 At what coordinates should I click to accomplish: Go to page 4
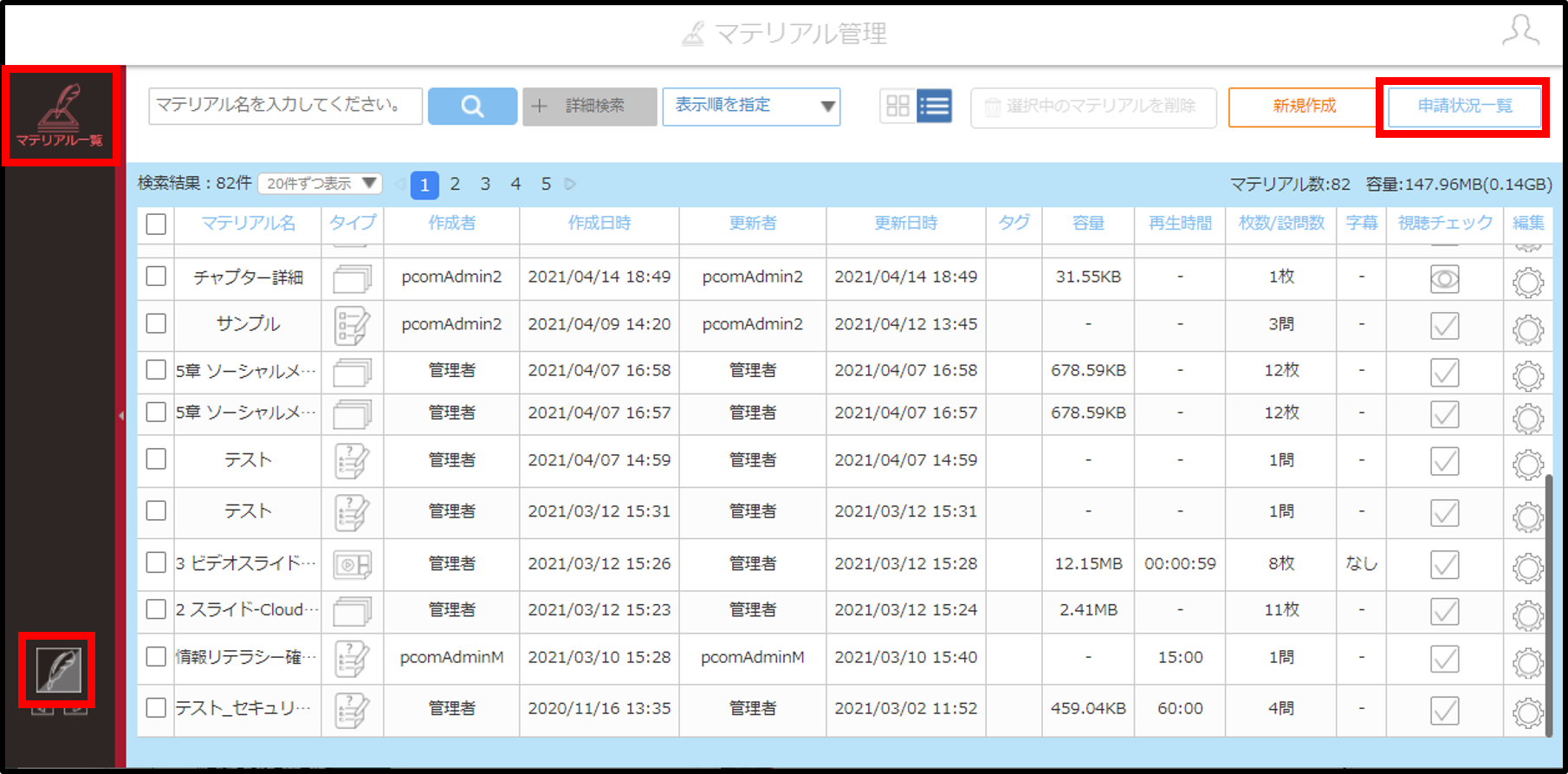pyautogui.click(x=515, y=184)
